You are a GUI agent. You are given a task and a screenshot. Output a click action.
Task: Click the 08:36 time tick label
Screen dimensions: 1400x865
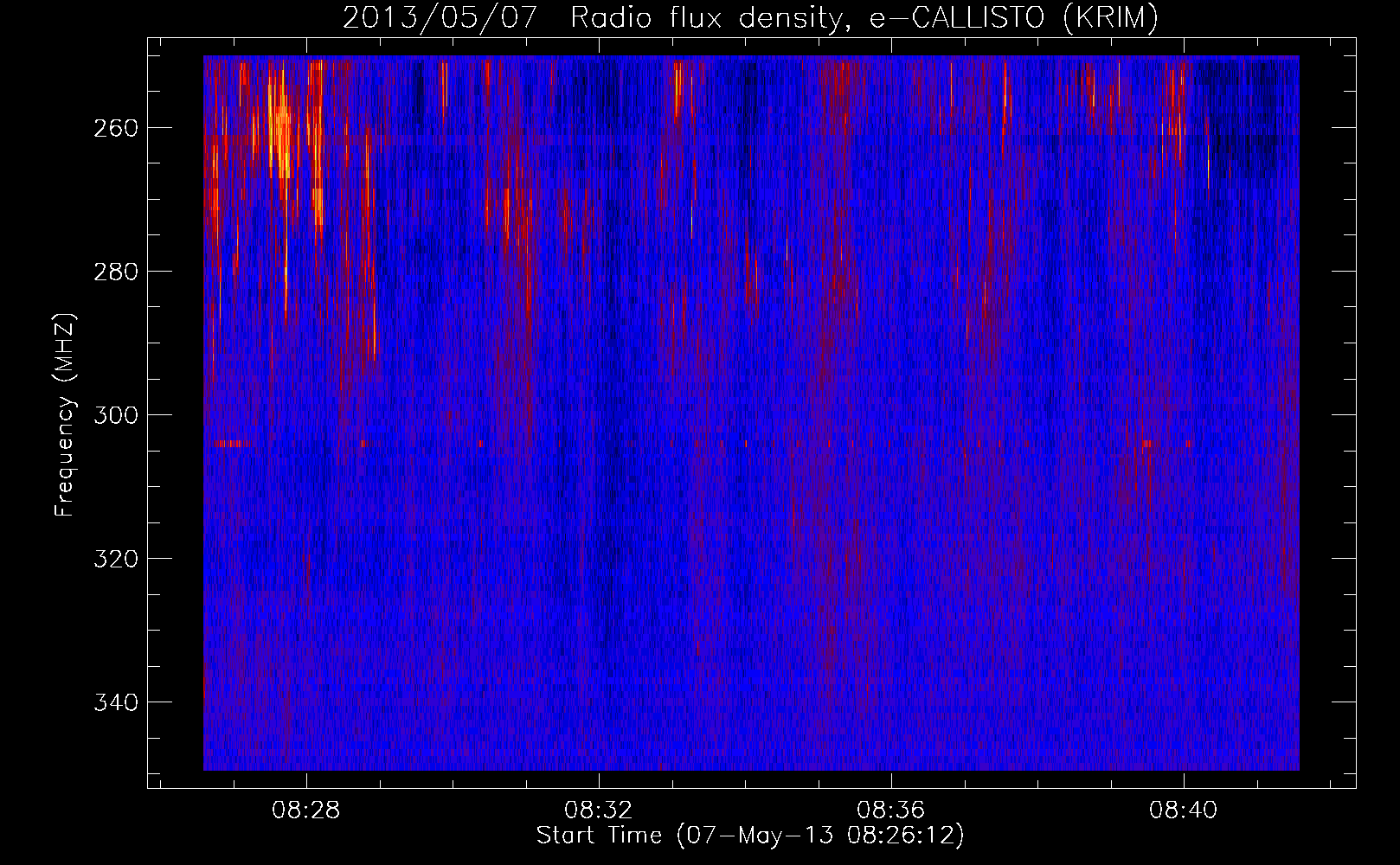tap(891, 811)
